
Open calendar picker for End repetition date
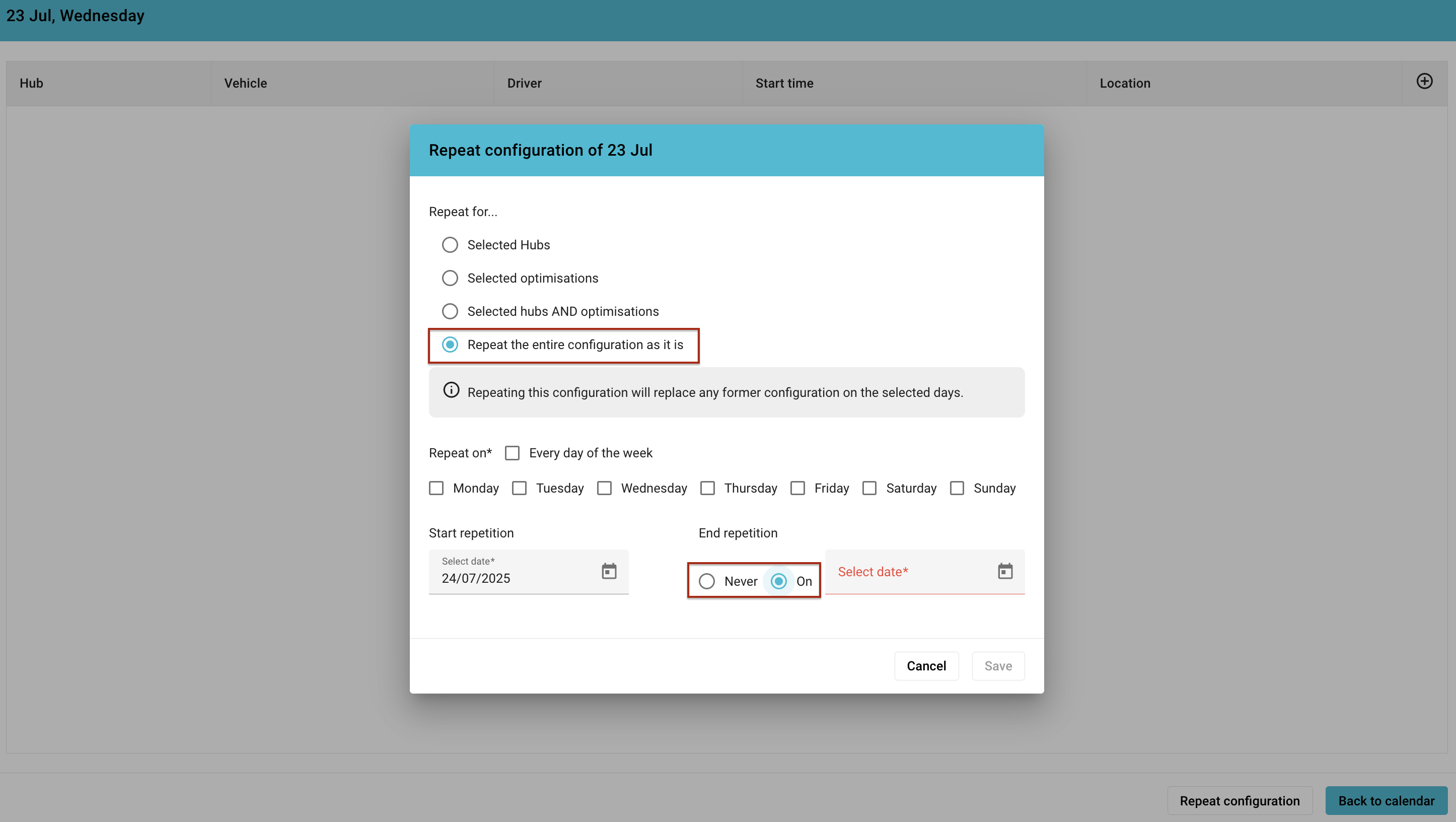pyautogui.click(x=1005, y=571)
